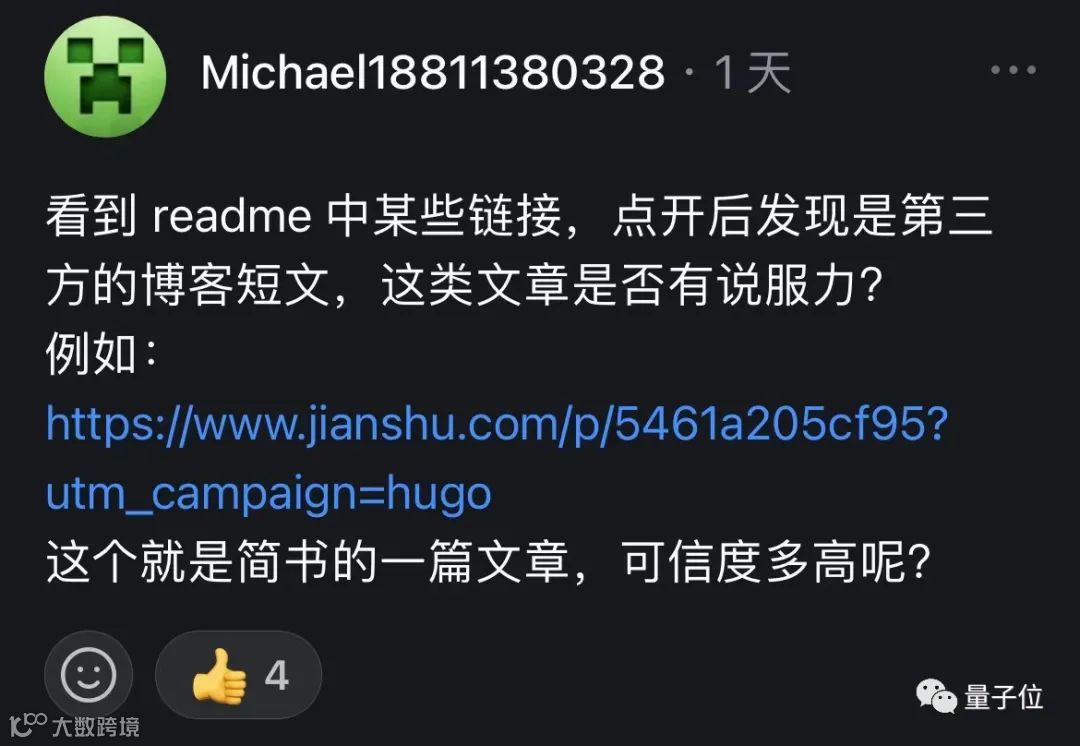Add a reaction with the smiley button
1080x746 pixels.
(x=88, y=674)
